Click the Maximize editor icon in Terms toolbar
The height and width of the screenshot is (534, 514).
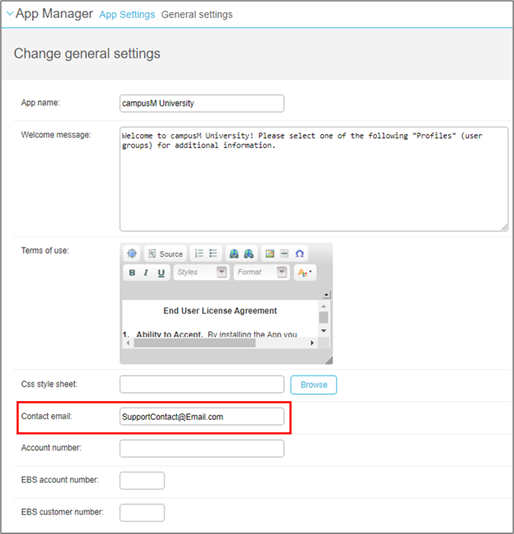[x=132, y=254]
